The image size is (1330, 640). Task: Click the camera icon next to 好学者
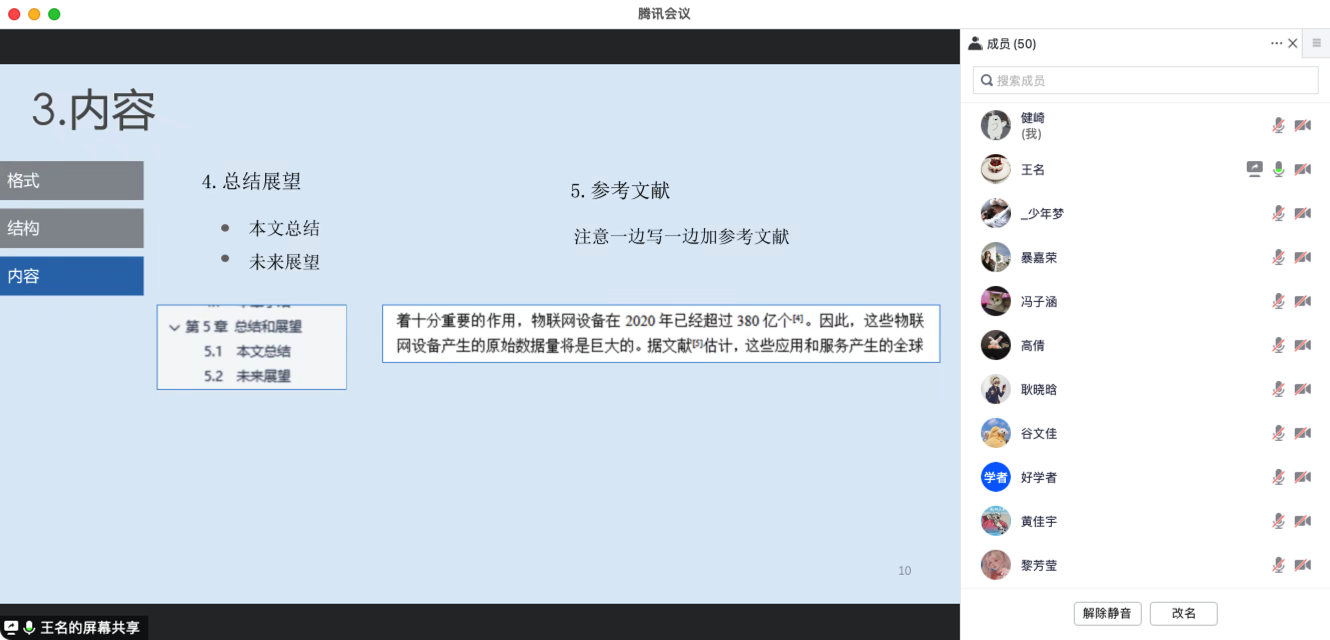(x=1302, y=477)
